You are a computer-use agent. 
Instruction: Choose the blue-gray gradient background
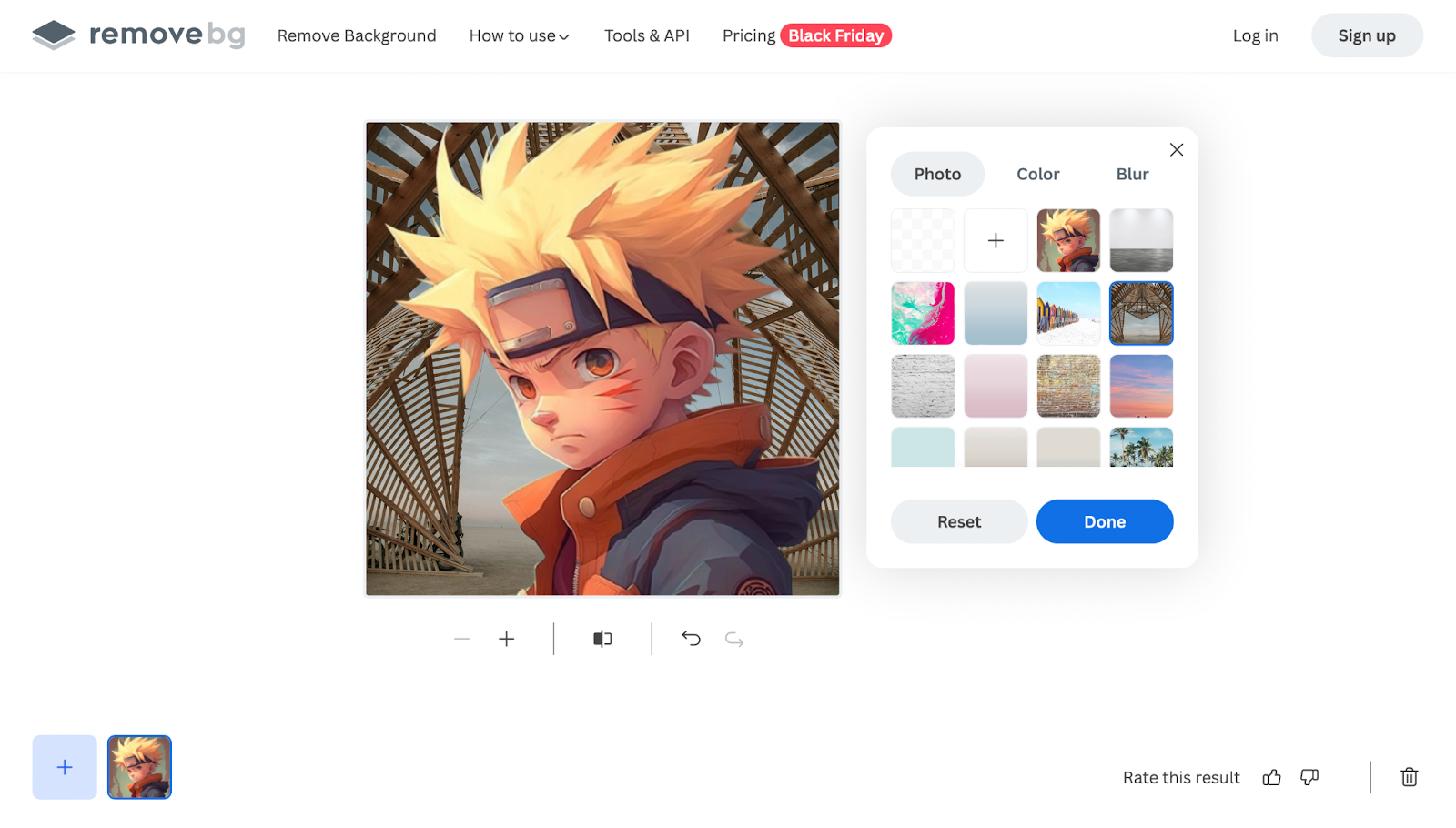click(x=996, y=313)
